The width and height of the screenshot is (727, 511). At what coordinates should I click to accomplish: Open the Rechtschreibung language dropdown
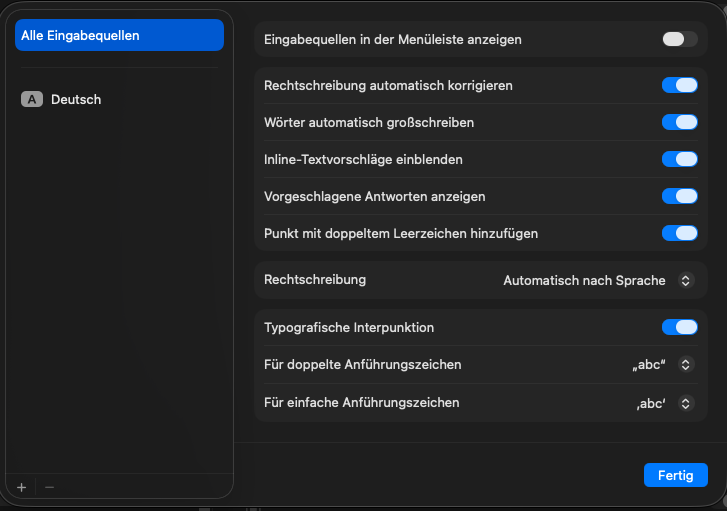[597, 280]
